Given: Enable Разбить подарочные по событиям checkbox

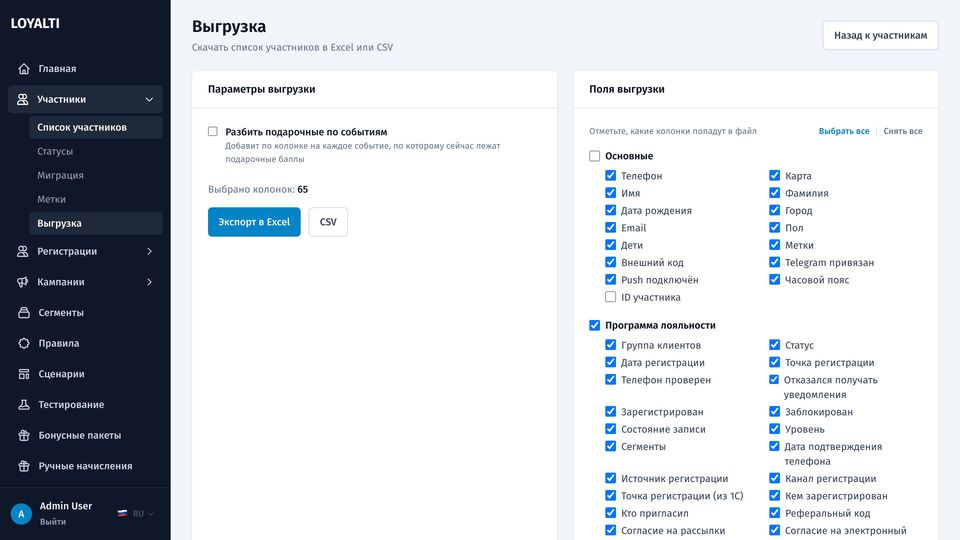Looking at the screenshot, I should [212, 131].
